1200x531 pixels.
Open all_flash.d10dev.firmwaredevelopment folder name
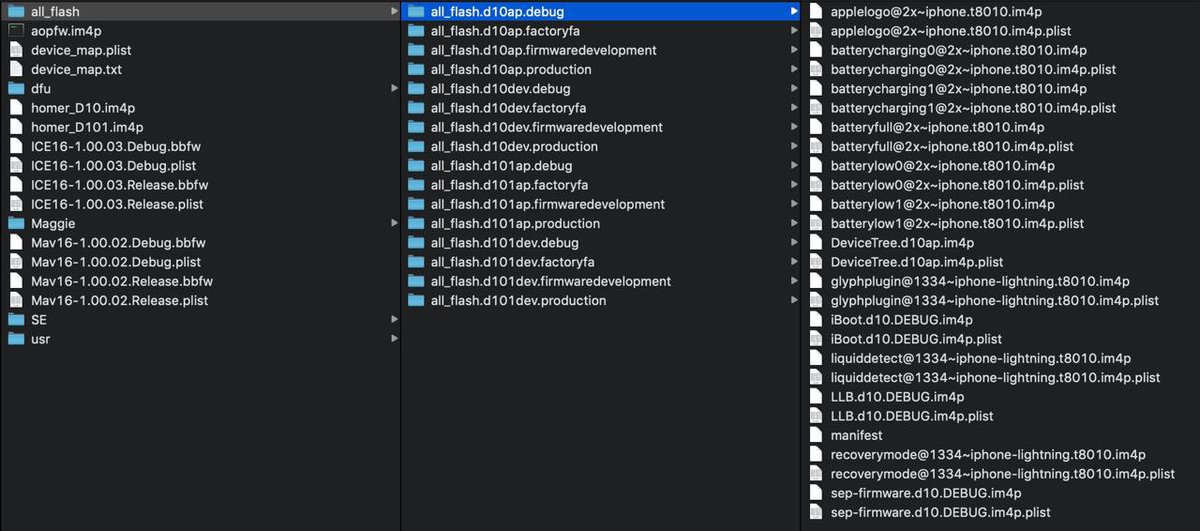tap(547, 127)
